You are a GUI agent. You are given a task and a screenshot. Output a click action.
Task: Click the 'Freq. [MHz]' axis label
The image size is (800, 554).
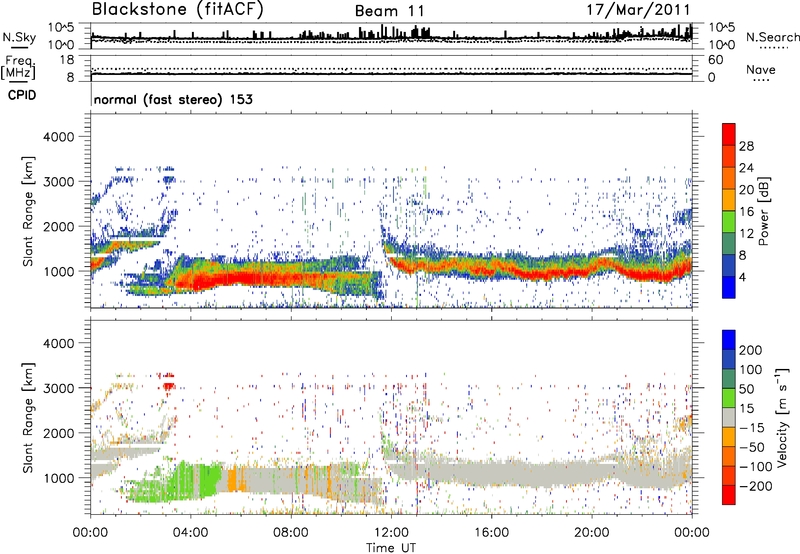[x=18, y=68]
